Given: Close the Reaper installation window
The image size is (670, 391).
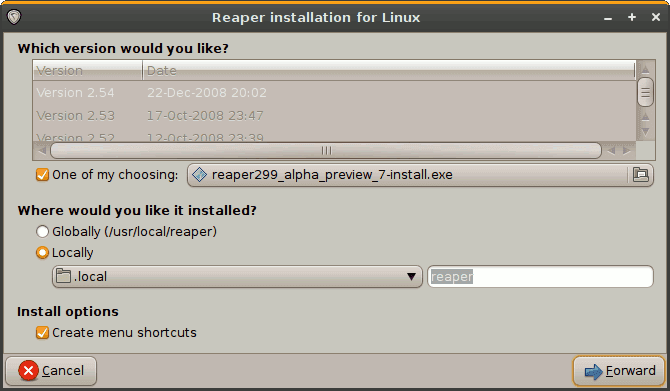Looking at the screenshot, I should coord(656,17).
